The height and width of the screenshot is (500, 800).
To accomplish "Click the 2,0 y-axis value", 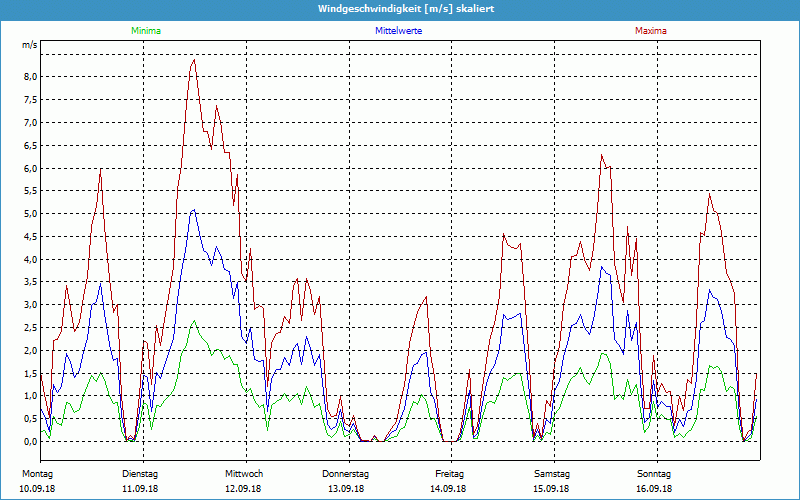I will pyautogui.click(x=31, y=351).
